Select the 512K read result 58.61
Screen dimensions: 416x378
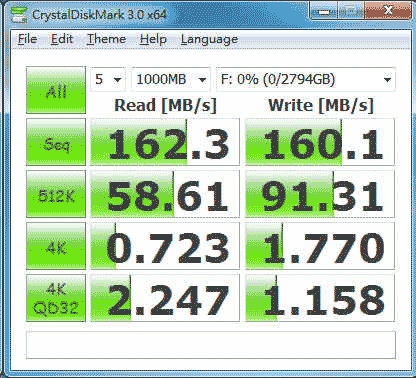click(x=165, y=194)
